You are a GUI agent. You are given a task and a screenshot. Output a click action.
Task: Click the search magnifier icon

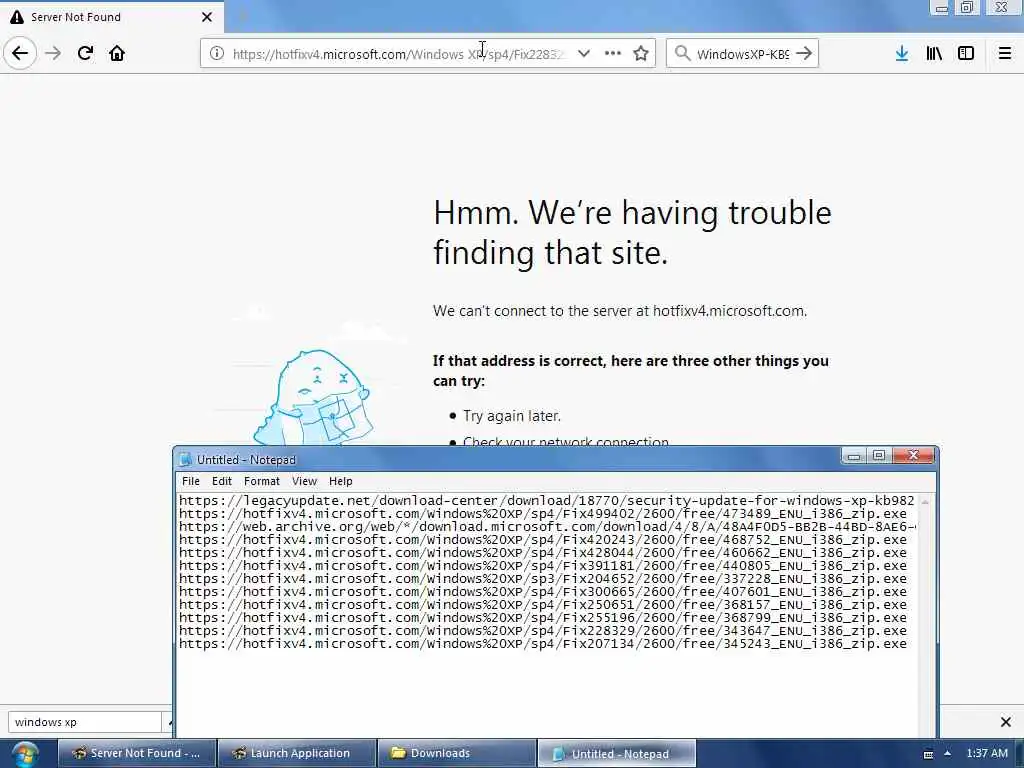click(x=682, y=54)
